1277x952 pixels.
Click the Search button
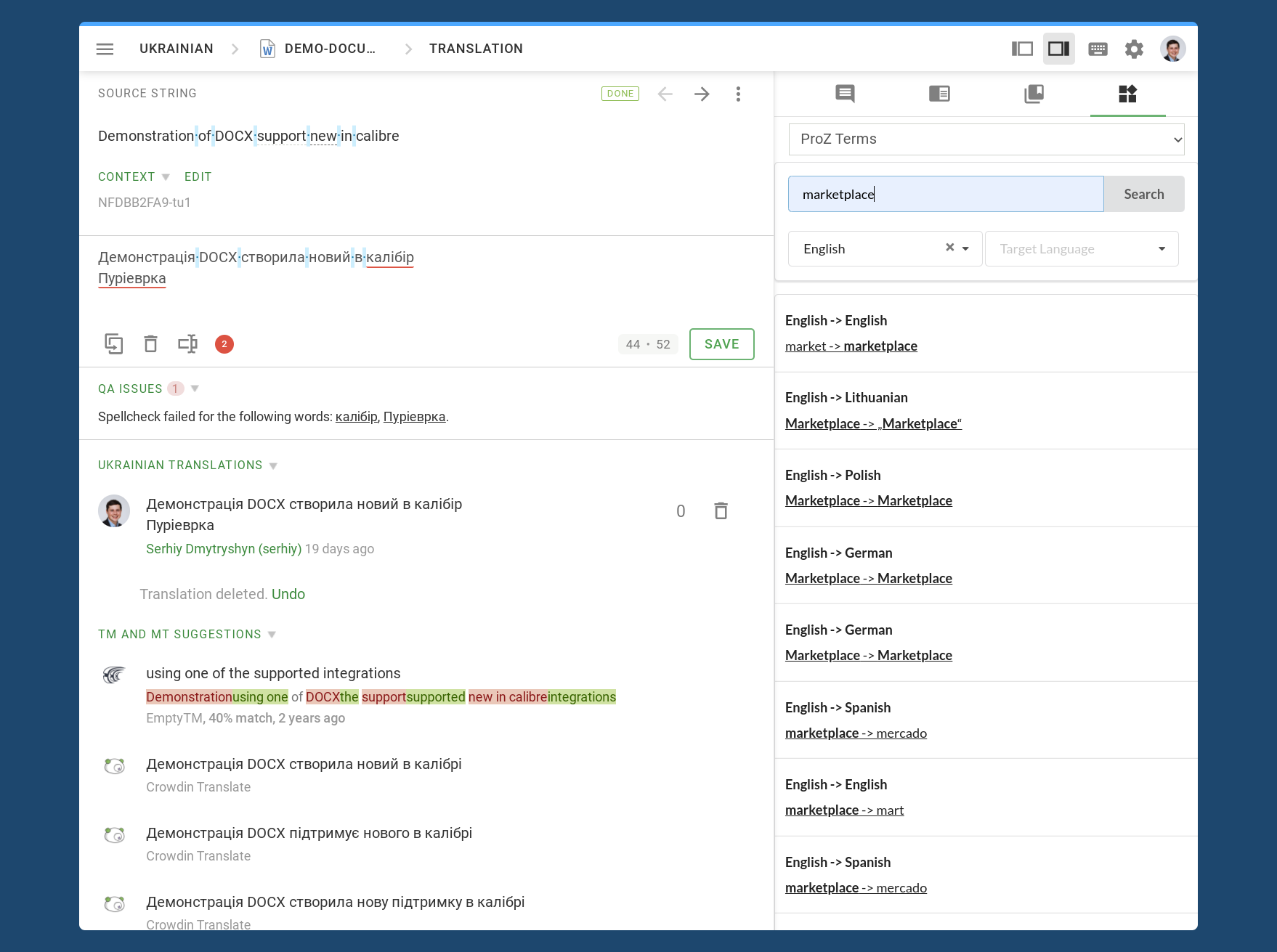pos(1143,194)
